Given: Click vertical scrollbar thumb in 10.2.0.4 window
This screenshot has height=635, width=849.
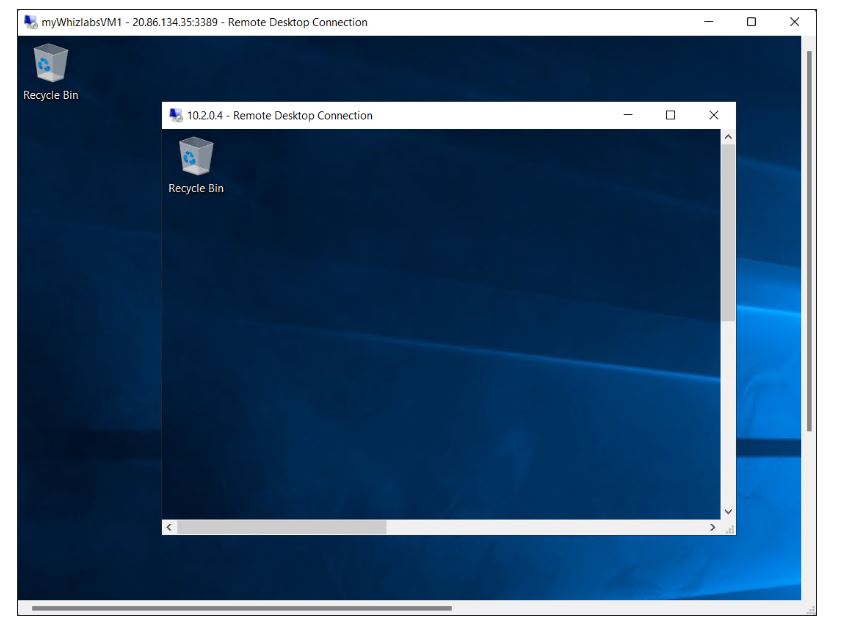Looking at the screenshot, I should coord(728,233).
